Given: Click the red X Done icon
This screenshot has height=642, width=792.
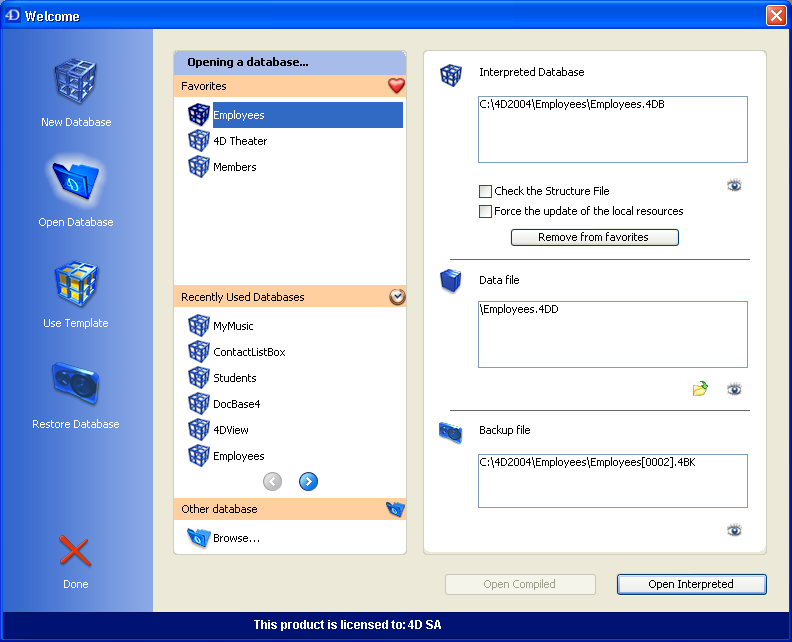Looking at the screenshot, I should [75, 552].
